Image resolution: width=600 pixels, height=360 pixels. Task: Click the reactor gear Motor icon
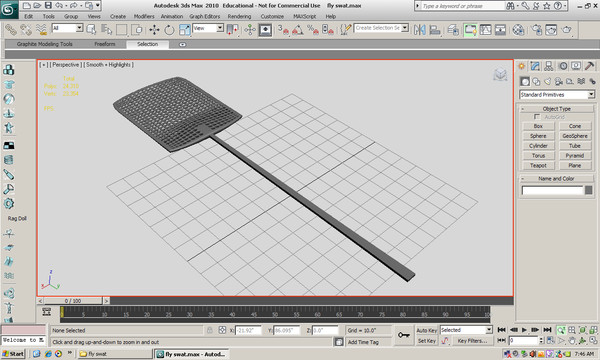click(x=9, y=204)
